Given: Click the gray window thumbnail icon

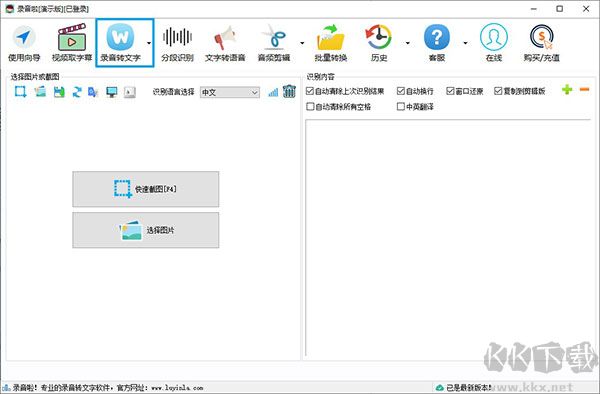Looking at the screenshot, I should (130, 92).
